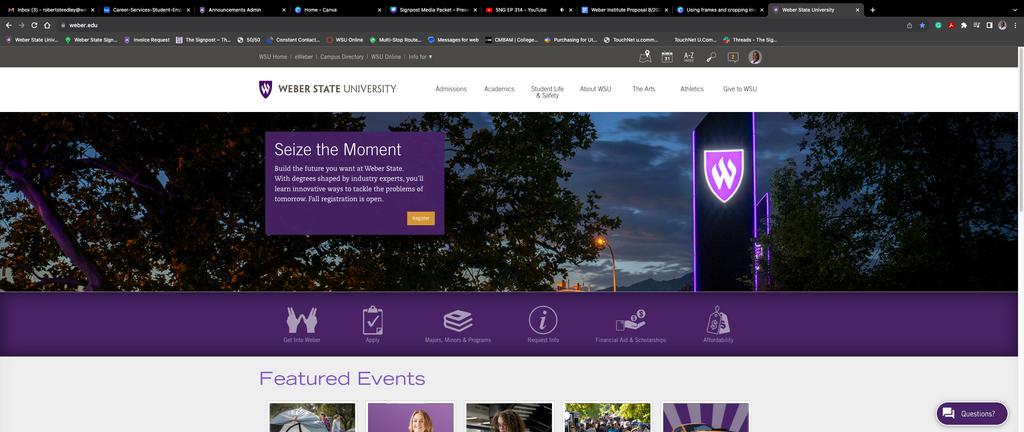Open the Constant Contact bookmark
Screen dimensions: 1024x432
(x=293, y=40)
